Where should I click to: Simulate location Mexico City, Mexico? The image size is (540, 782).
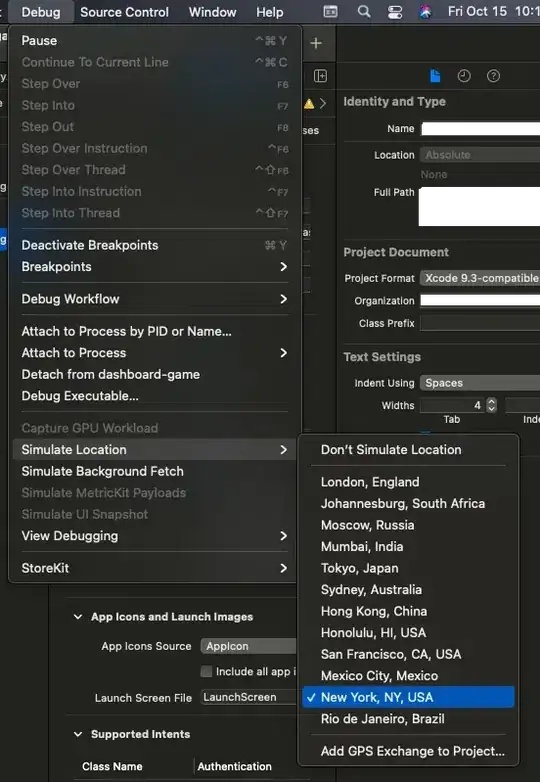coord(408,675)
